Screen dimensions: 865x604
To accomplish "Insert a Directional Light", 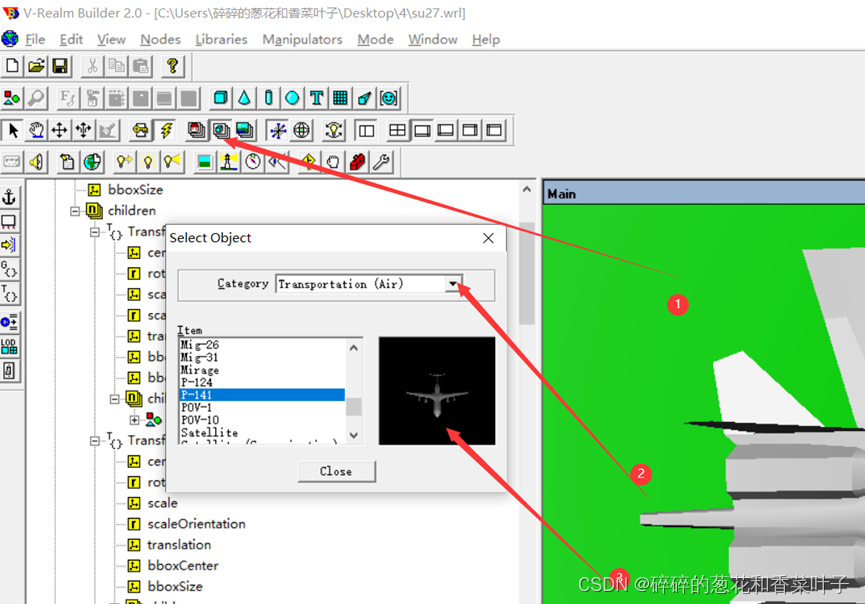I will tap(124, 162).
